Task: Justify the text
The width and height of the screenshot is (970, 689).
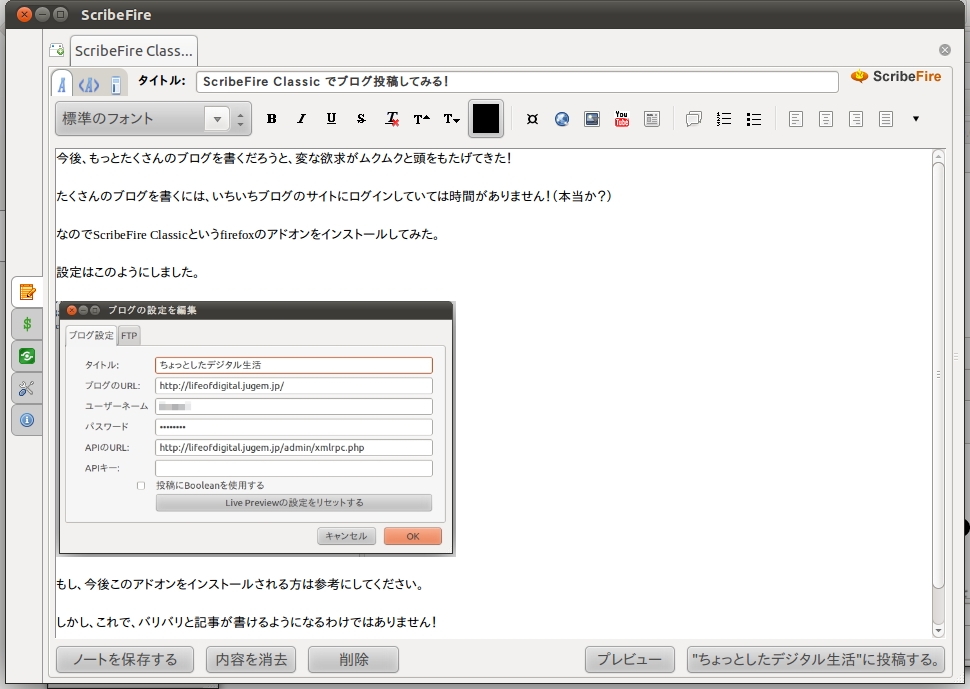Action: (x=886, y=119)
